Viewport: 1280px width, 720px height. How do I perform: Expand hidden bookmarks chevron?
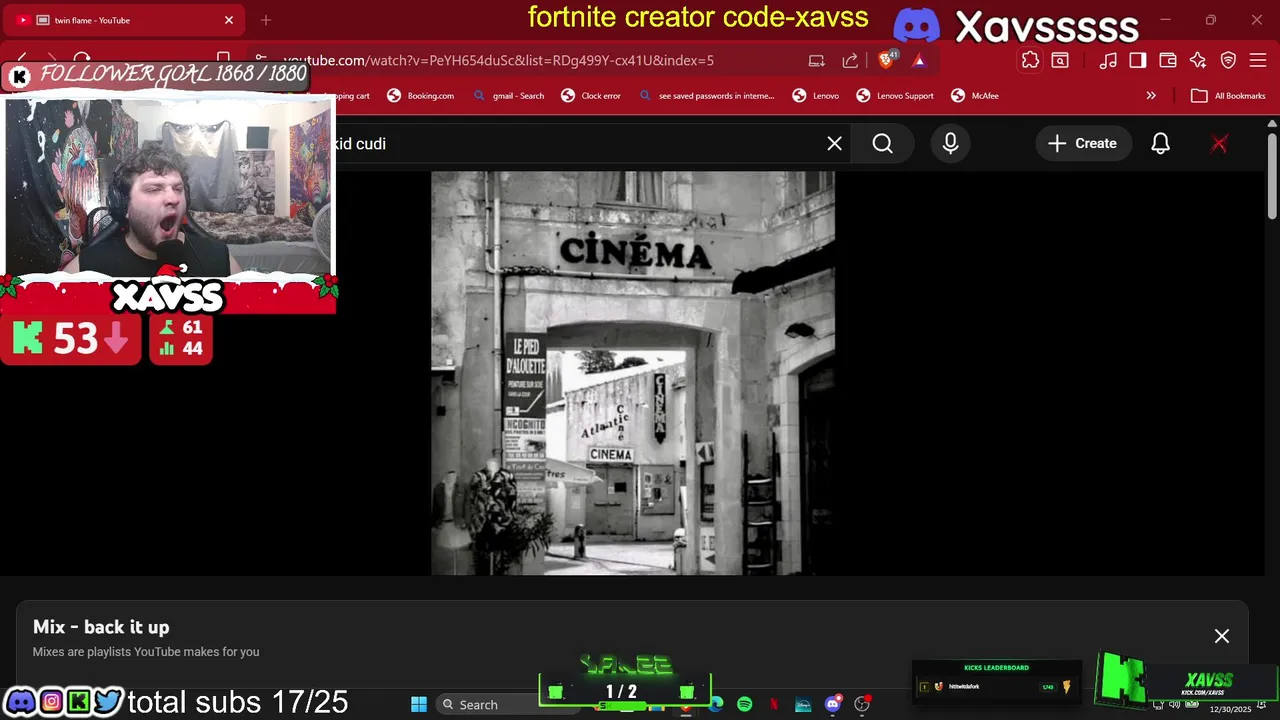click(1151, 96)
